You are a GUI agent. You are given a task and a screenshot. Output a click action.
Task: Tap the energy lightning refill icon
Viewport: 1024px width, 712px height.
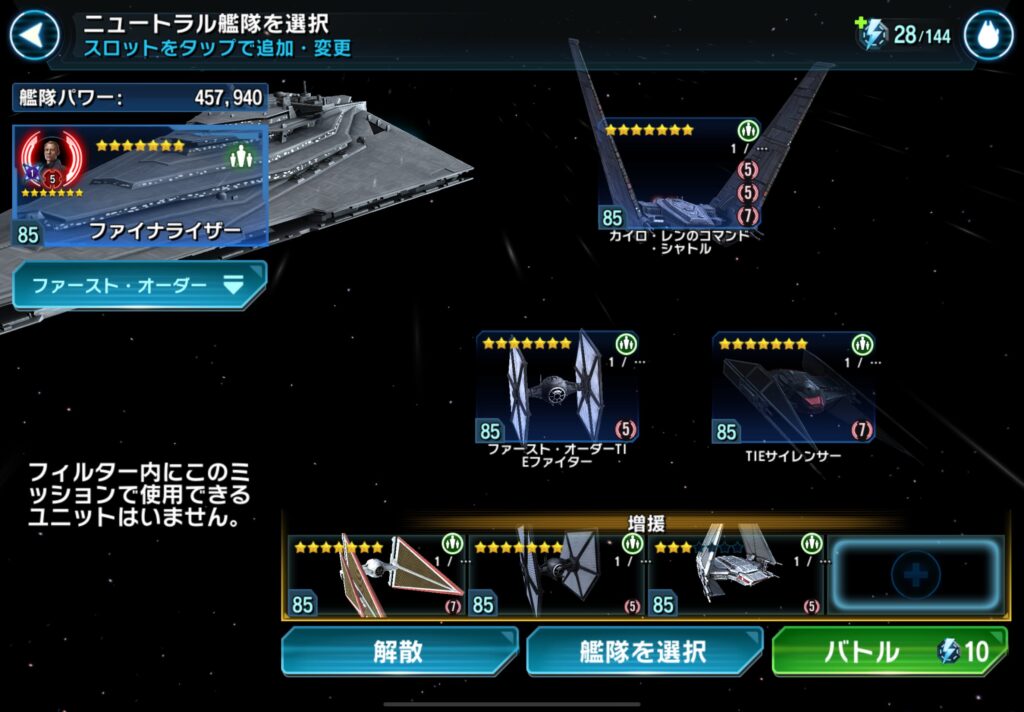tap(871, 33)
